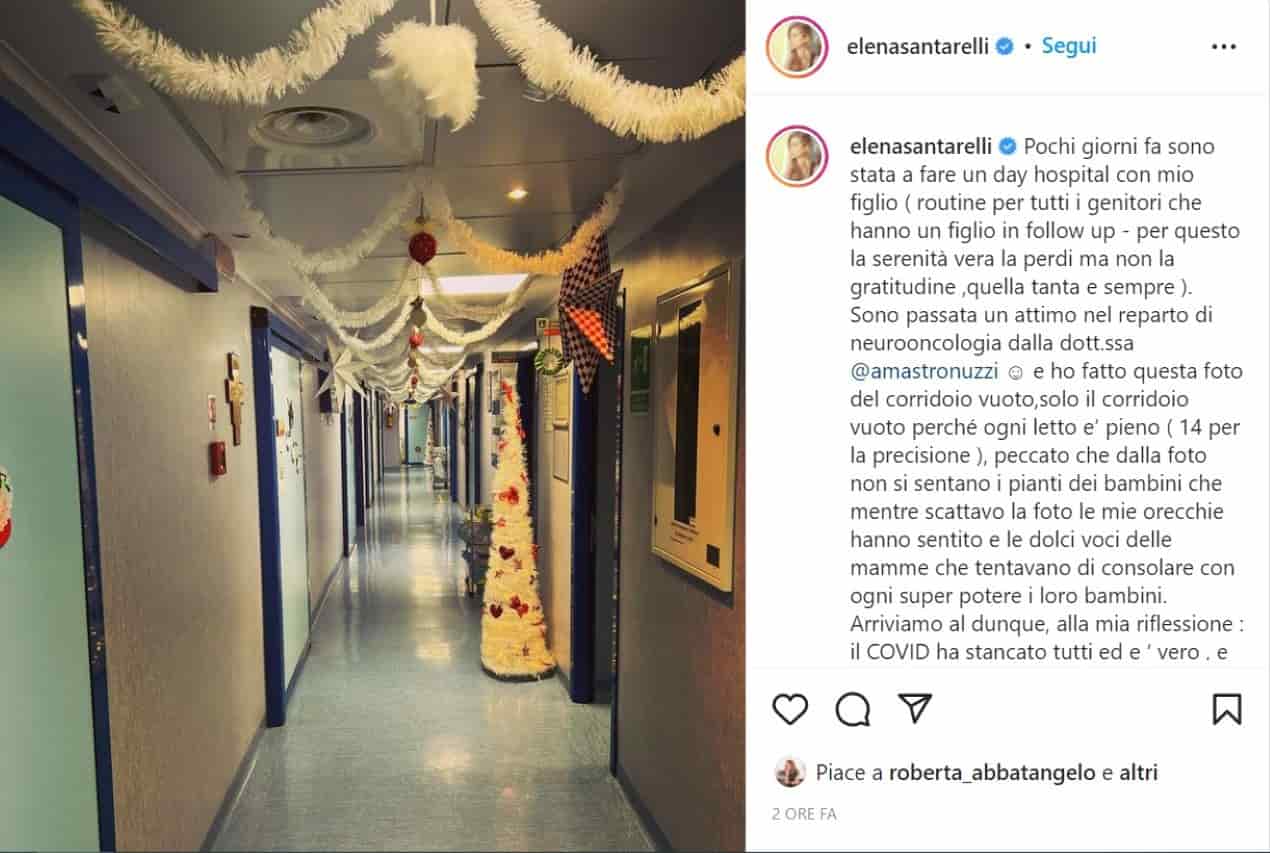
Task: Open comments via speech bubble icon
Action: 853,708
